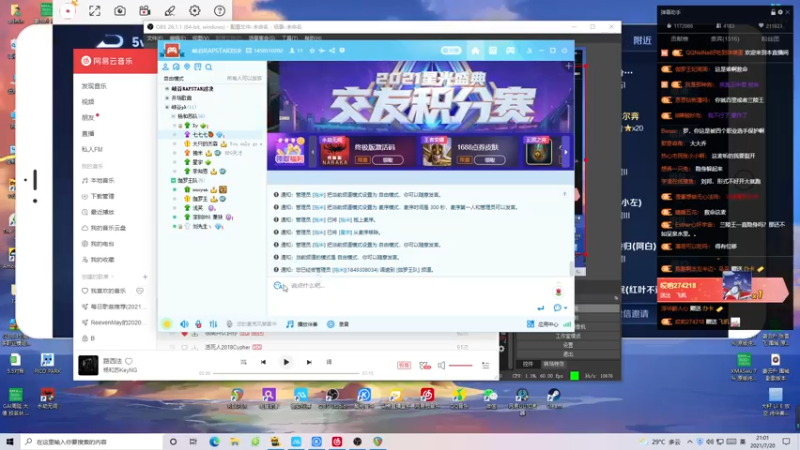Viewport: 800px width, 450px height.
Task: Click the share icon in channel header
Action: (332, 51)
